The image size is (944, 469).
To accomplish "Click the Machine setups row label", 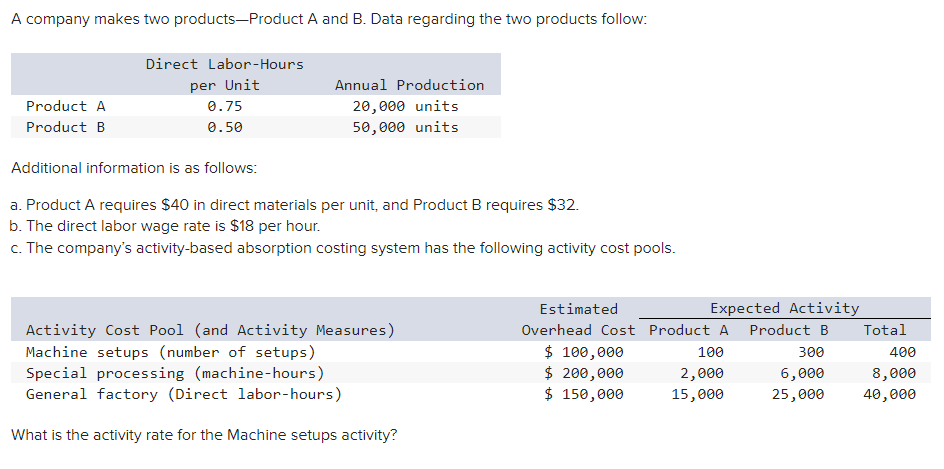I will coord(170,352).
